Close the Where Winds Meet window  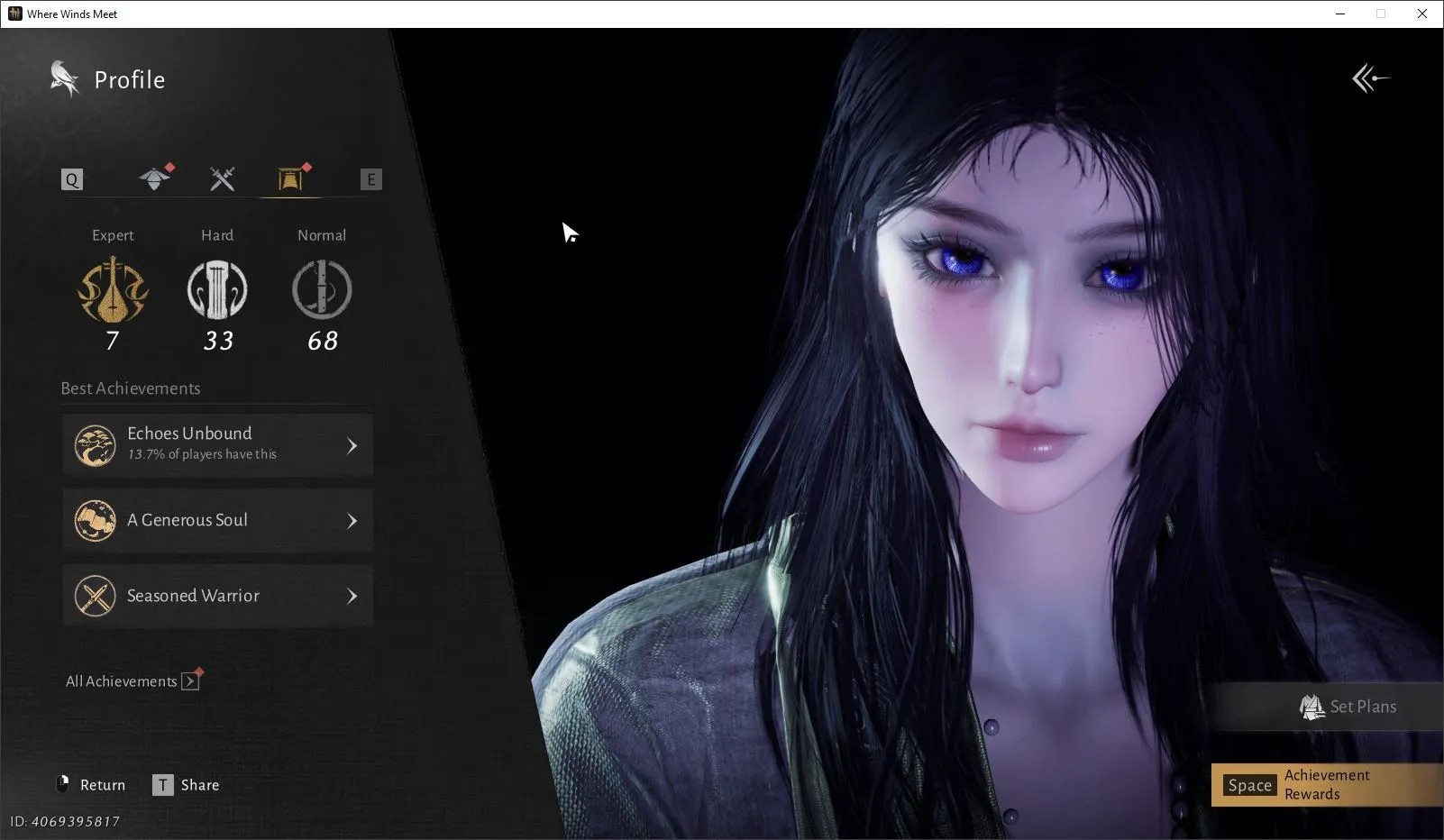point(1422,14)
